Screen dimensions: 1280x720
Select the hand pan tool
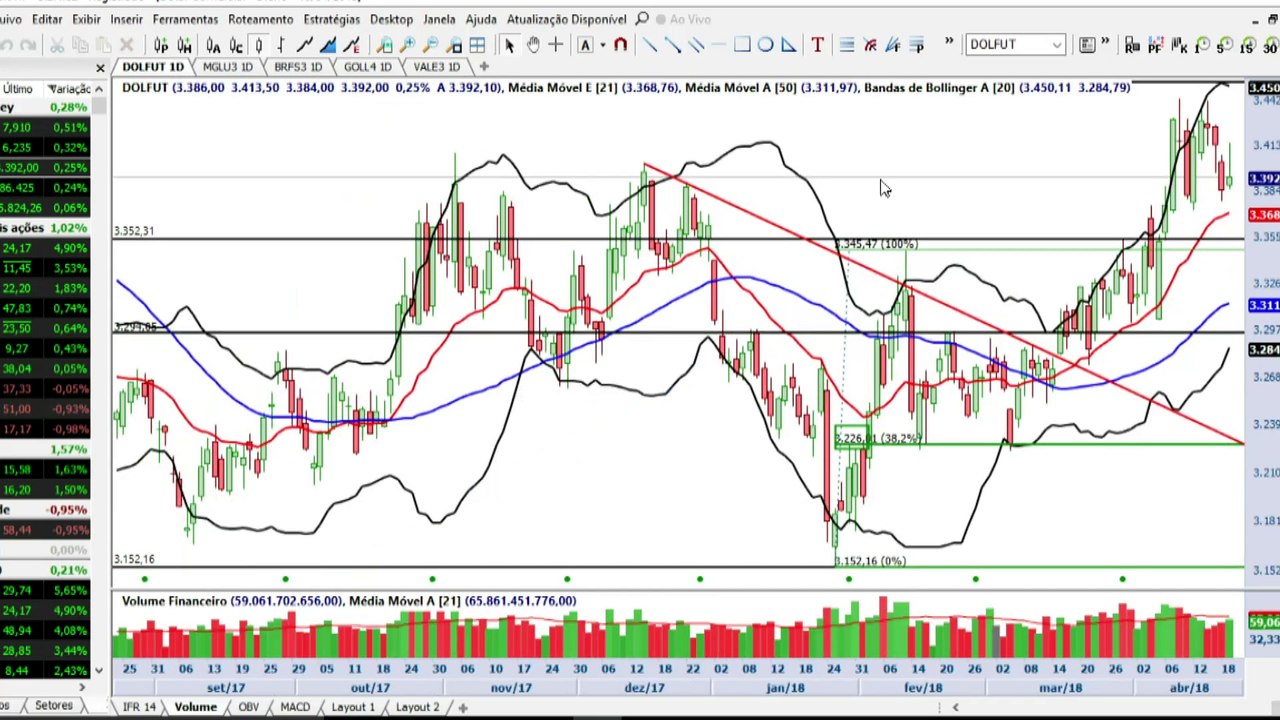point(532,45)
